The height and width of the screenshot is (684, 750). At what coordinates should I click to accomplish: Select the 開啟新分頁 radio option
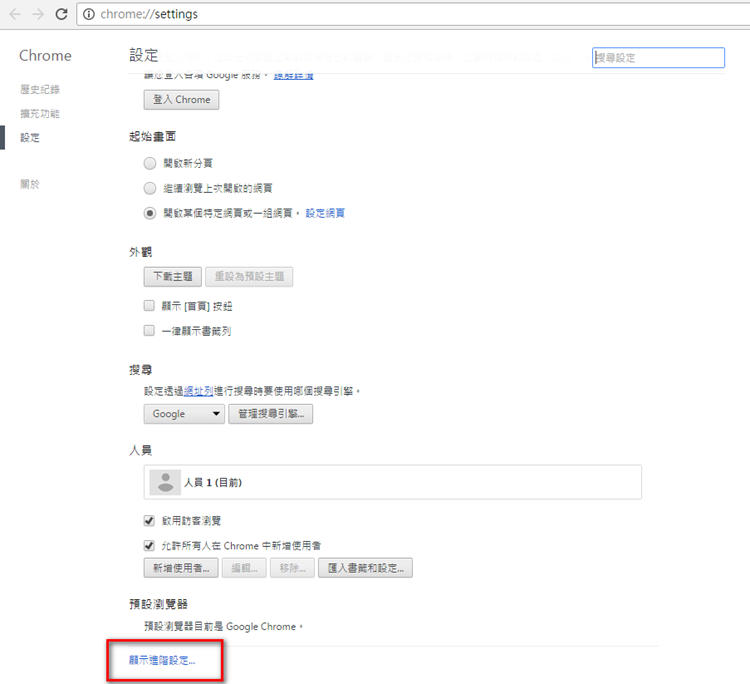point(150,164)
